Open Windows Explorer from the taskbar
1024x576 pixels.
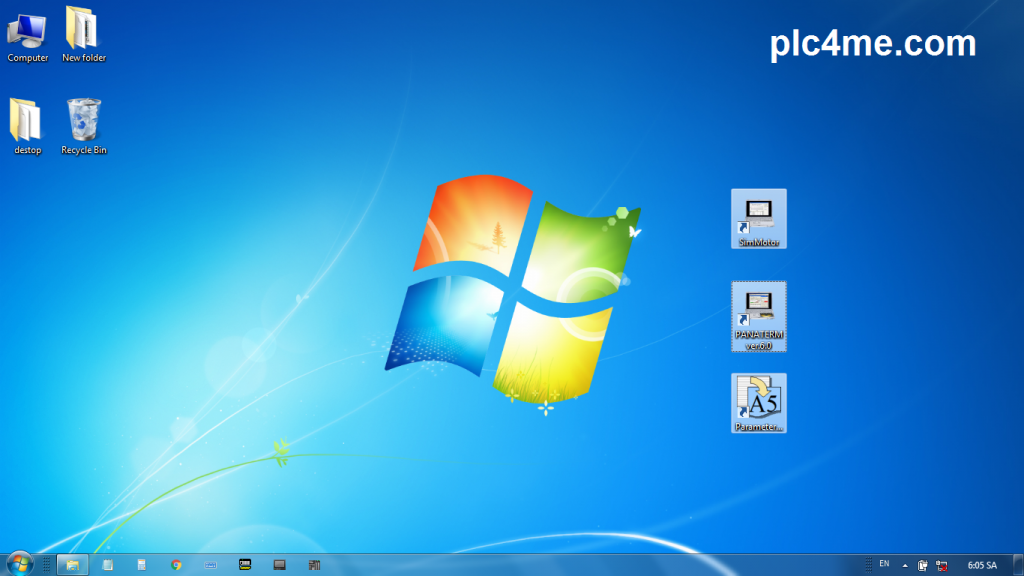click(x=73, y=565)
